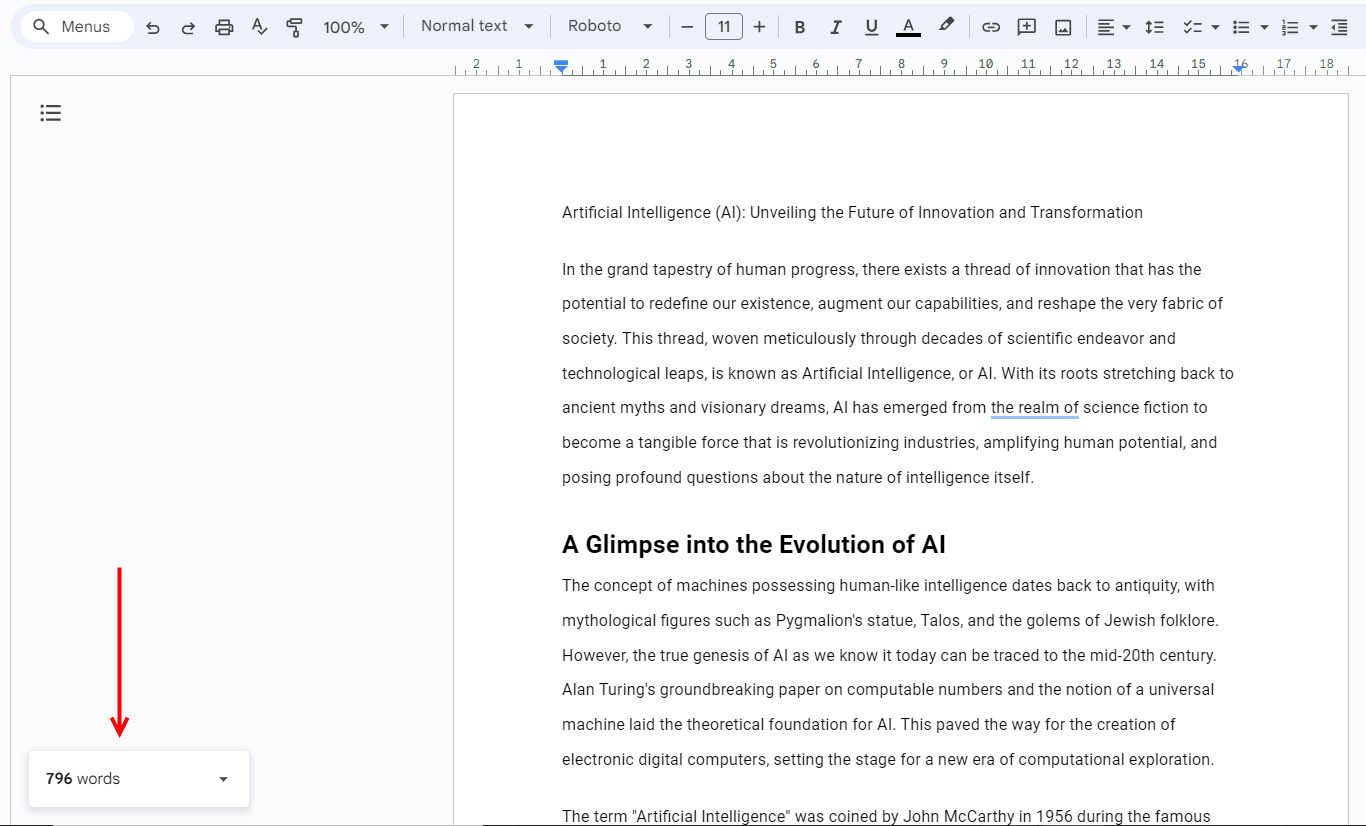Image resolution: width=1366 pixels, height=826 pixels.
Task: Decrease font size with minus button
Action: (x=687, y=27)
